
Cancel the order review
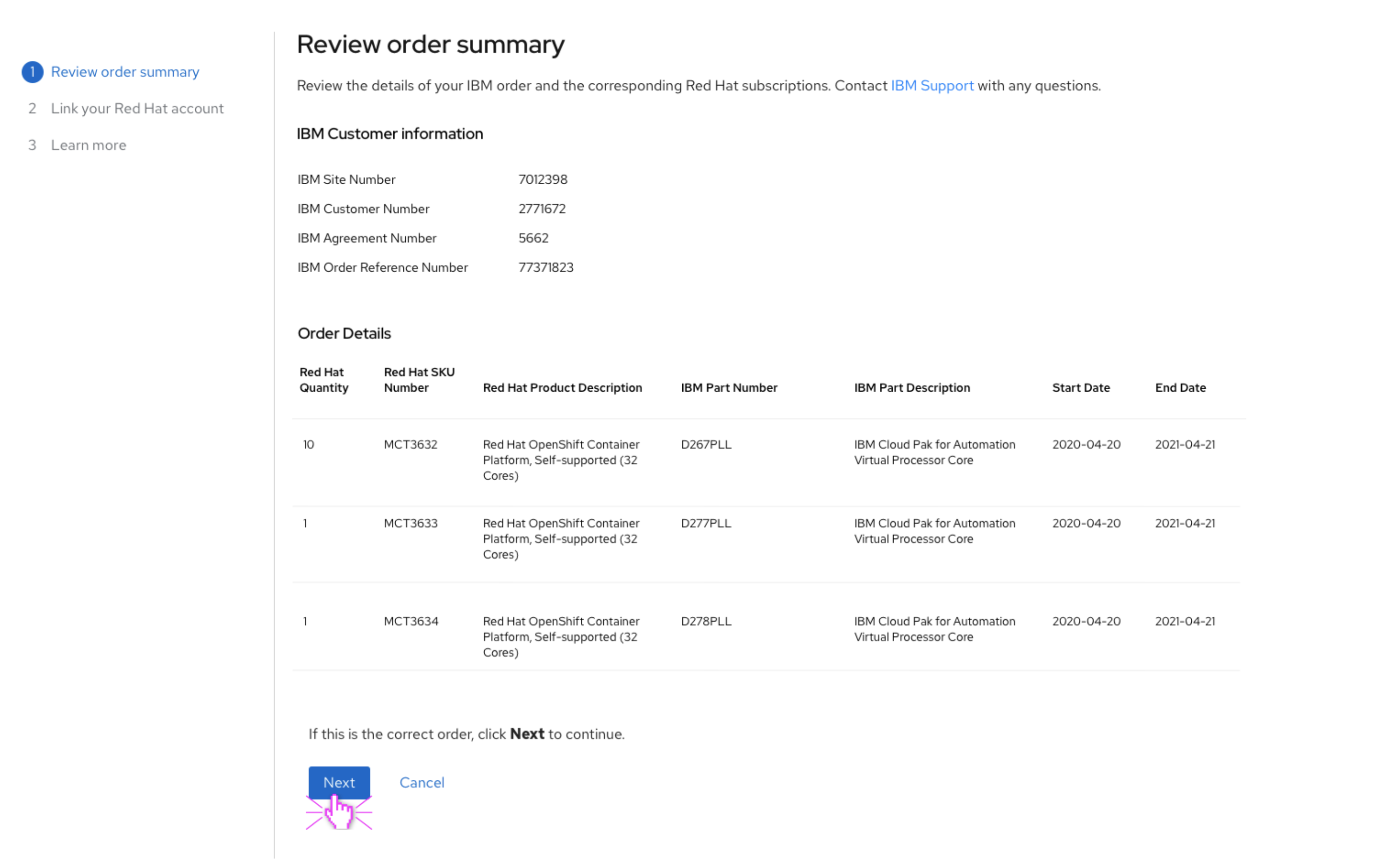(x=421, y=782)
